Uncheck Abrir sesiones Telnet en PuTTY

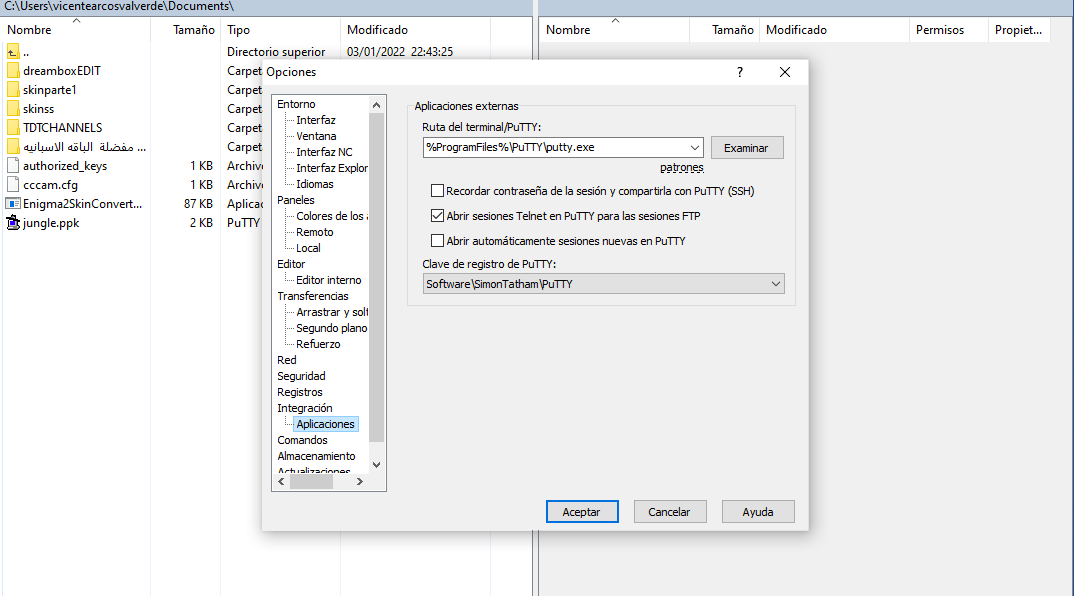pyautogui.click(x=437, y=215)
